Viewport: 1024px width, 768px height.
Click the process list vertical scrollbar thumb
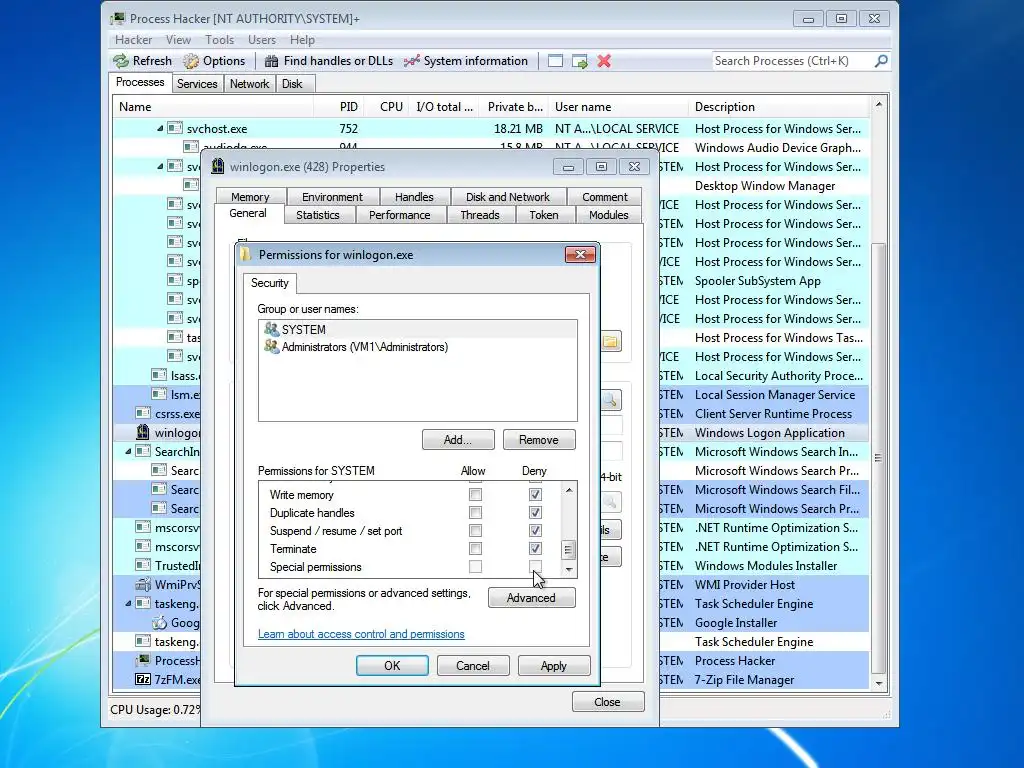pos(879,457)
